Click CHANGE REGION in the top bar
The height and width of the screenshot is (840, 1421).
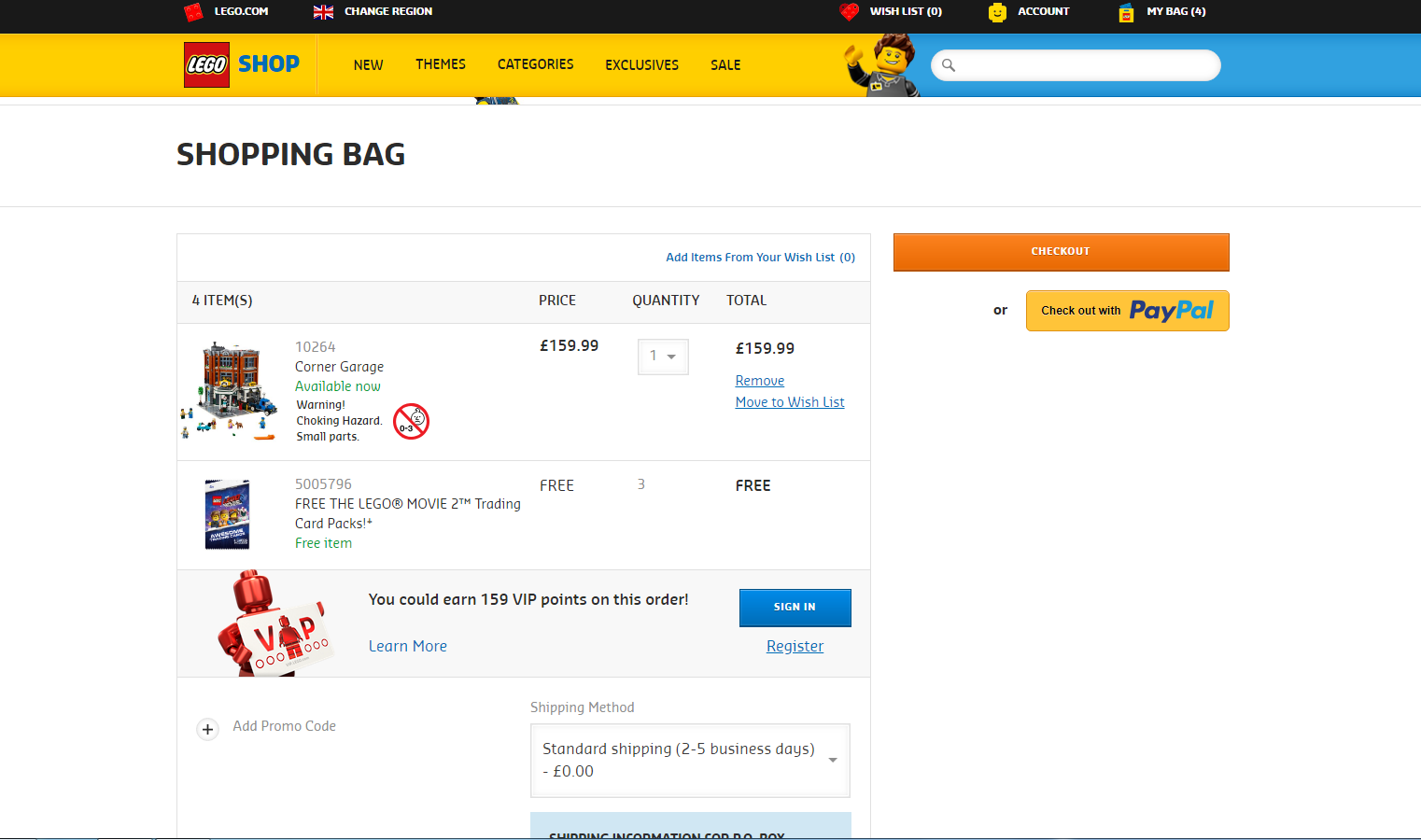[x=388, y=11]
